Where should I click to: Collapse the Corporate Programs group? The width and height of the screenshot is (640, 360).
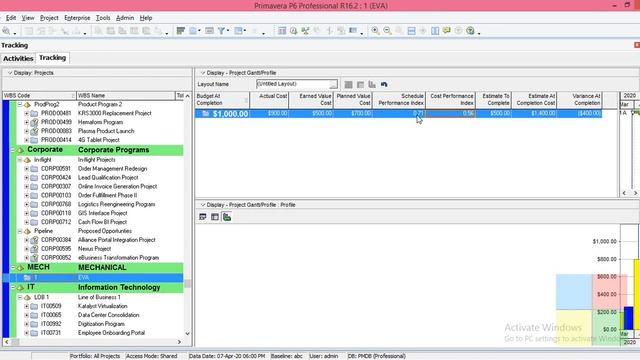13,150
